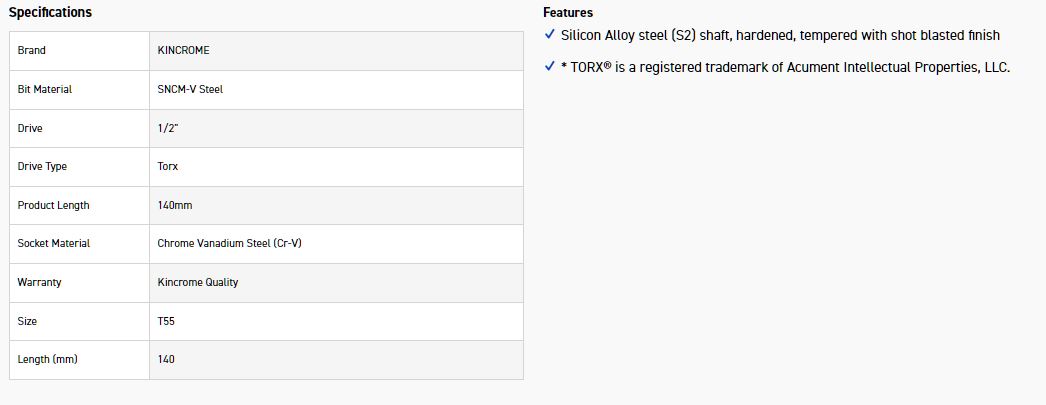
Task: Click the Kincrome Quality warranty value
Action: [198, 282]
